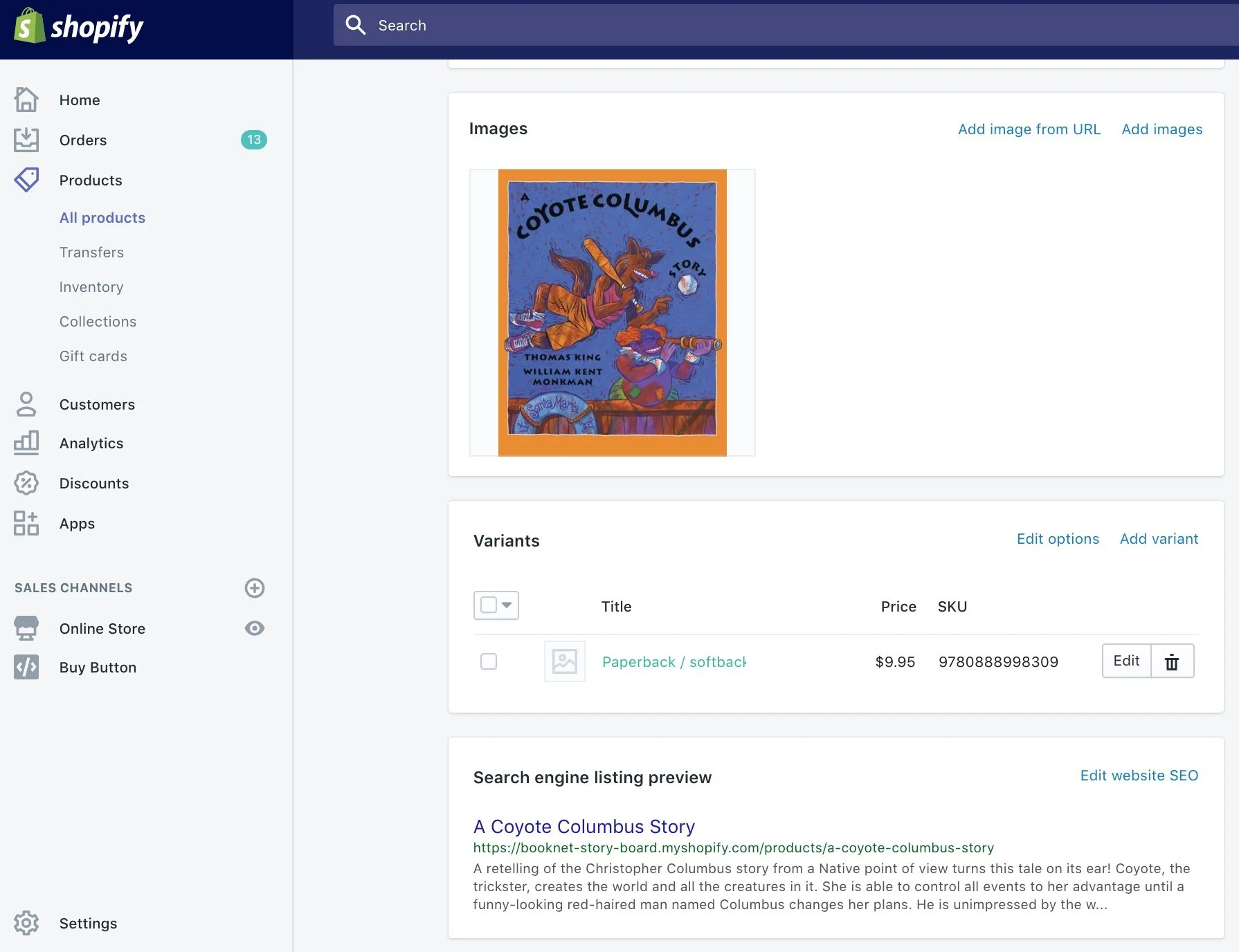
Task: Go to Discounts page
Action: click(x=94, y=484)
